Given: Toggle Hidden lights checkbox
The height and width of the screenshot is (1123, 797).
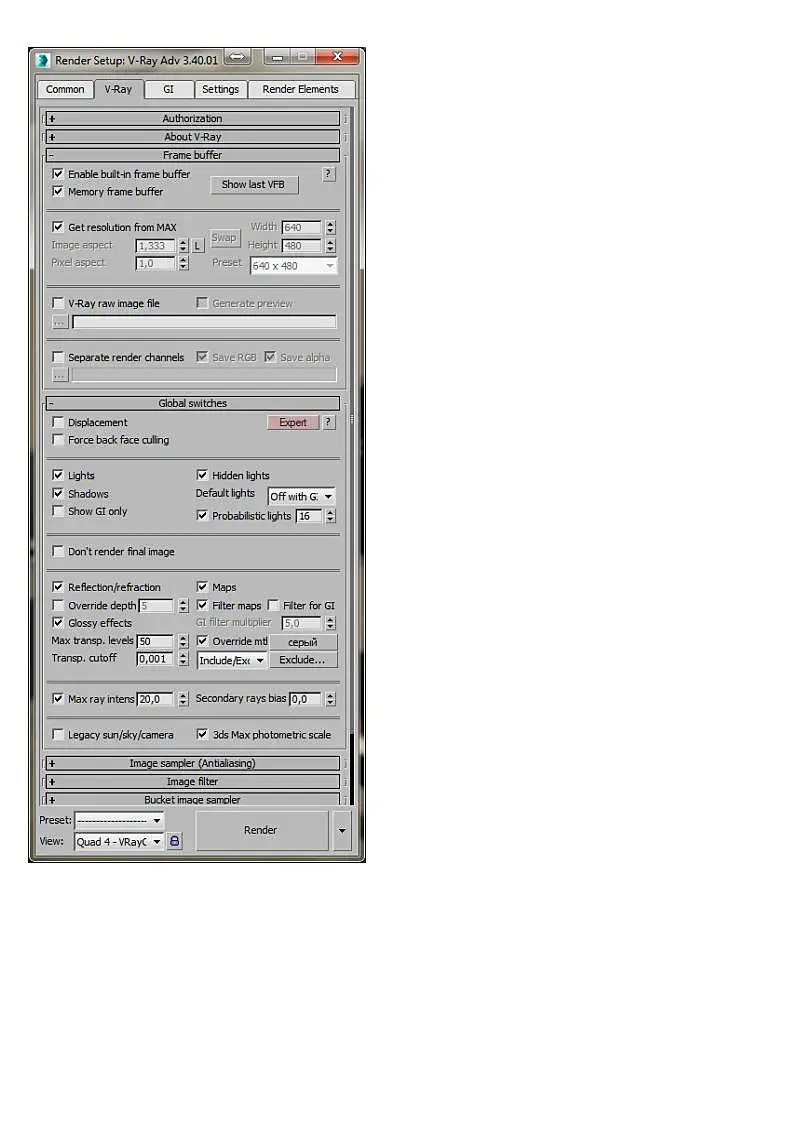Looking at the screenshot, I should [202, 476].
